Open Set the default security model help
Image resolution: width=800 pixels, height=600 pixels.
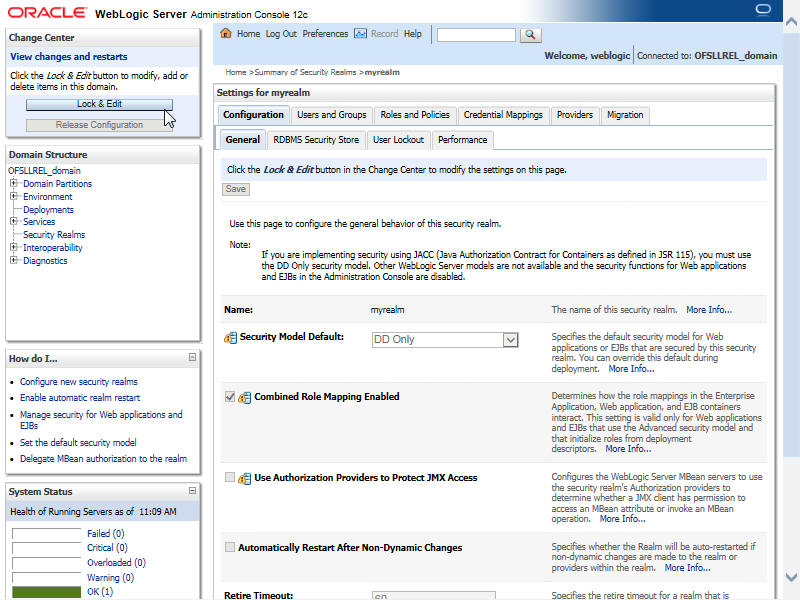[78, 442]
